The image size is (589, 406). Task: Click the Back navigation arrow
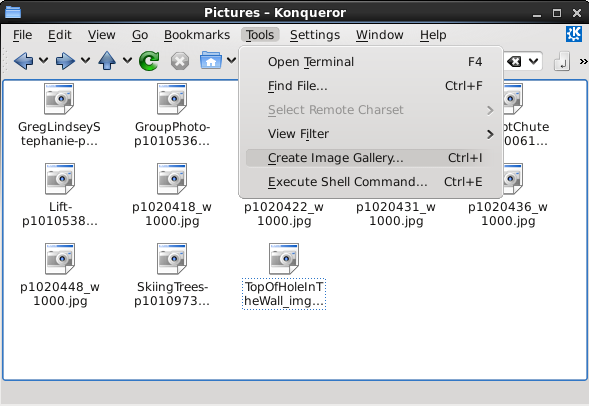pos(23,61)
